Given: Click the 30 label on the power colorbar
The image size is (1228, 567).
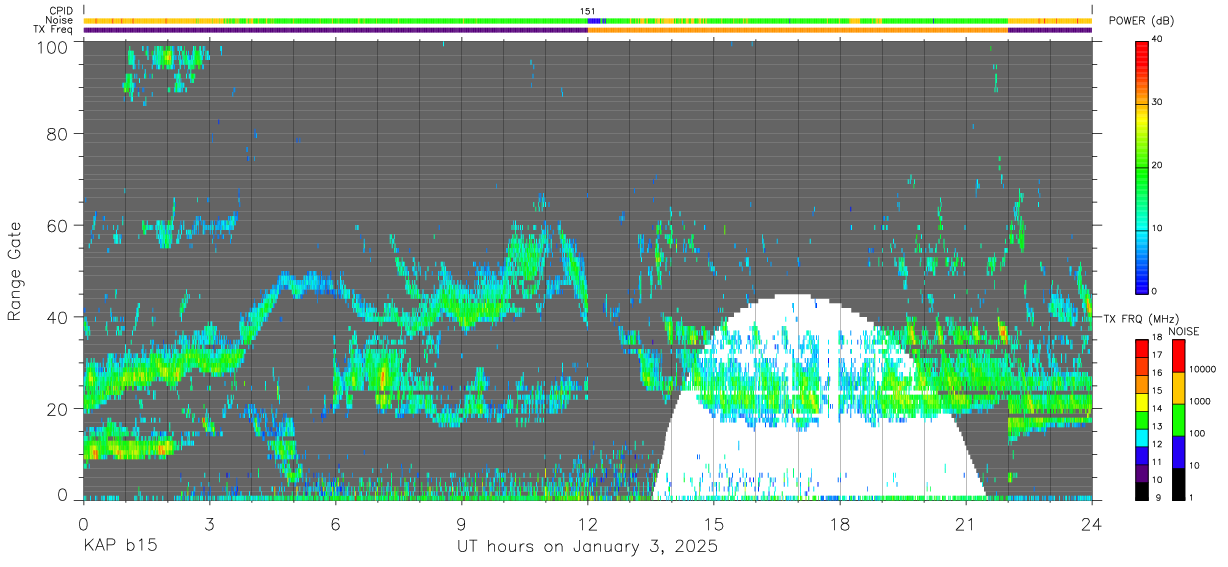Looking at the screenshot, I should 1158,102.
